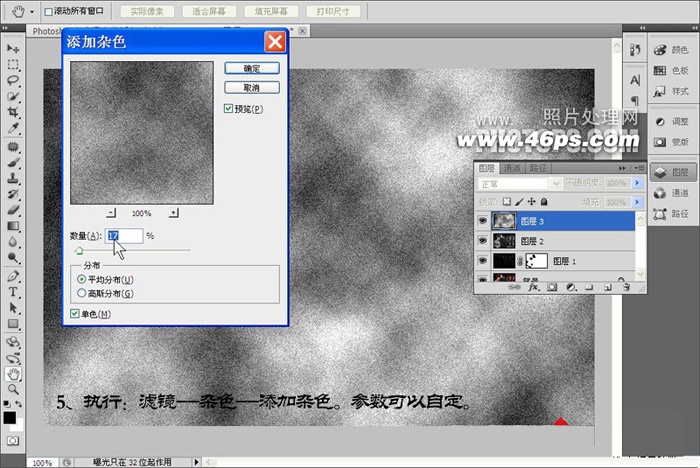700x468 pixels.
Task: Toggle the Monochromatic checkbox
Action: [x=75, y=314]
